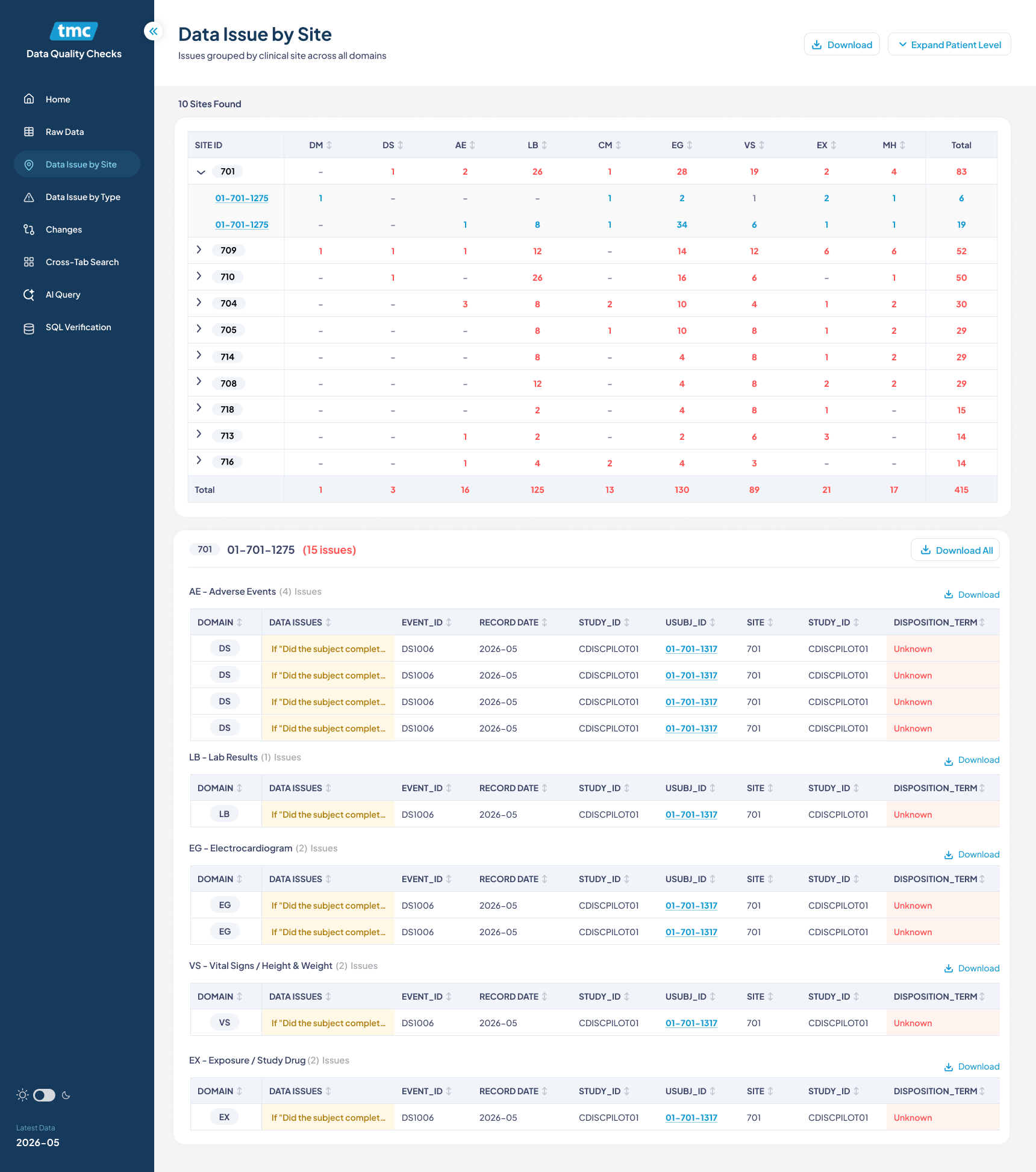Download Electrocardiogram issues
This screenshot has width=1036, height=1172.
[x=972, y=855]
